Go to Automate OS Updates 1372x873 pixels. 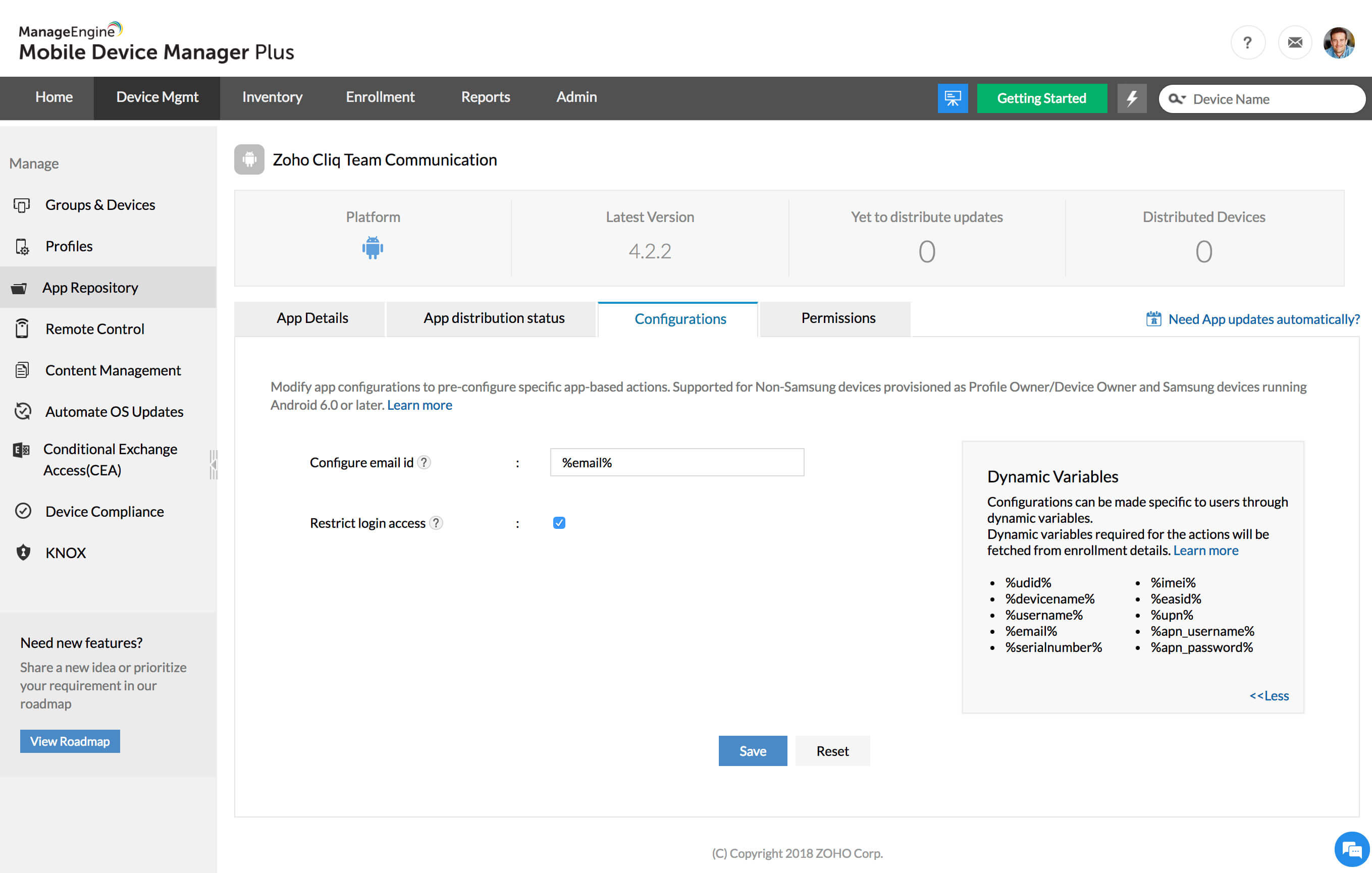point(114,412)
